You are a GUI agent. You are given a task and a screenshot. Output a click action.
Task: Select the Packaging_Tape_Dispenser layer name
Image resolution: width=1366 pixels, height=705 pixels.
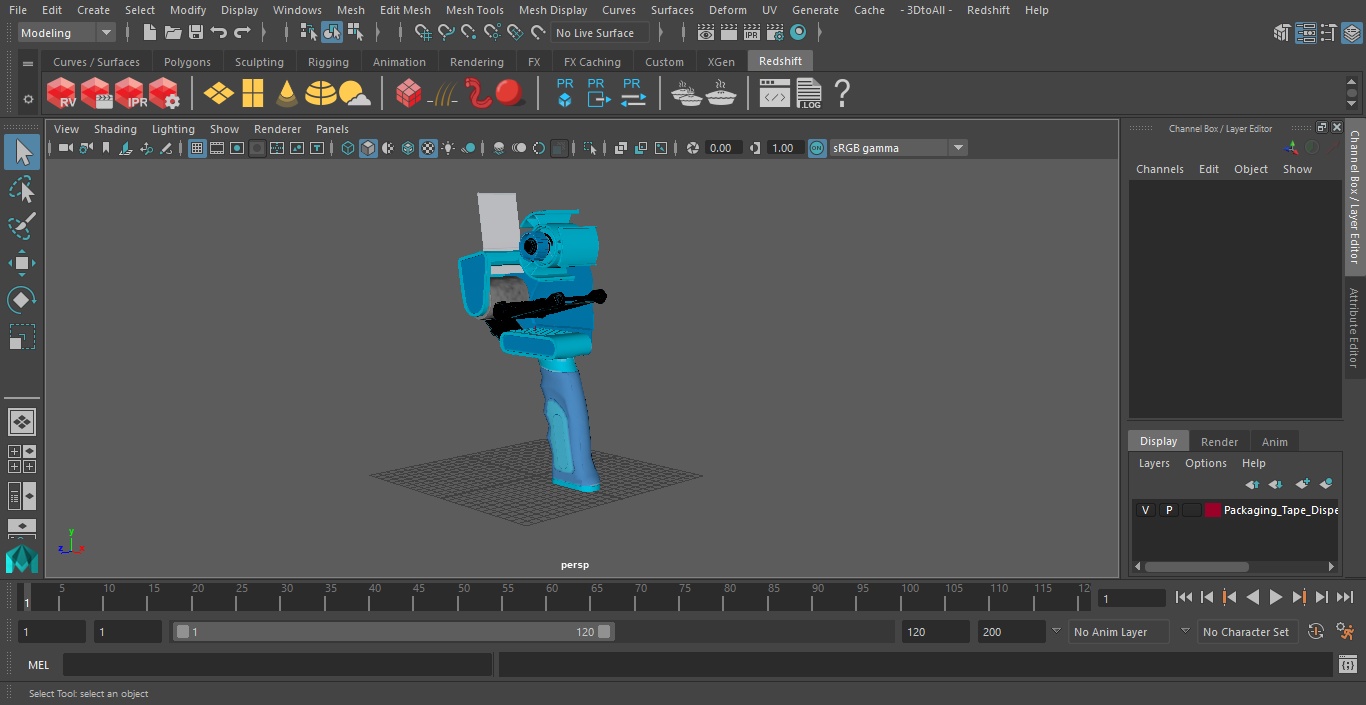coord(1280,510)
